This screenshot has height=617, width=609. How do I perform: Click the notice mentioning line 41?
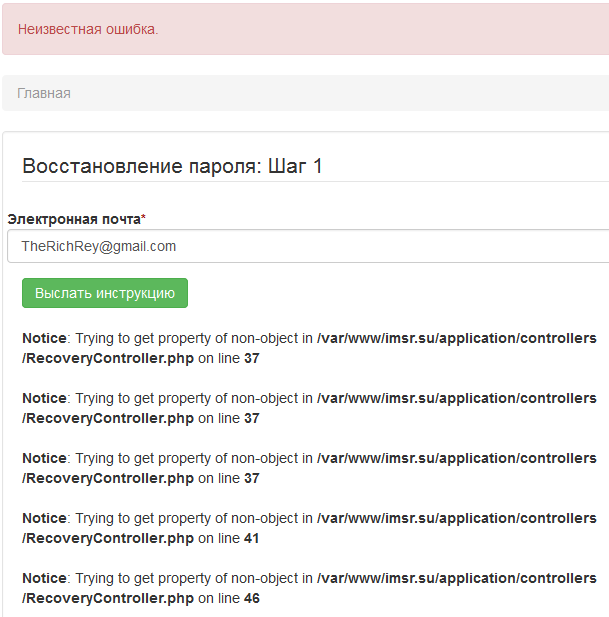pos(309,528)
